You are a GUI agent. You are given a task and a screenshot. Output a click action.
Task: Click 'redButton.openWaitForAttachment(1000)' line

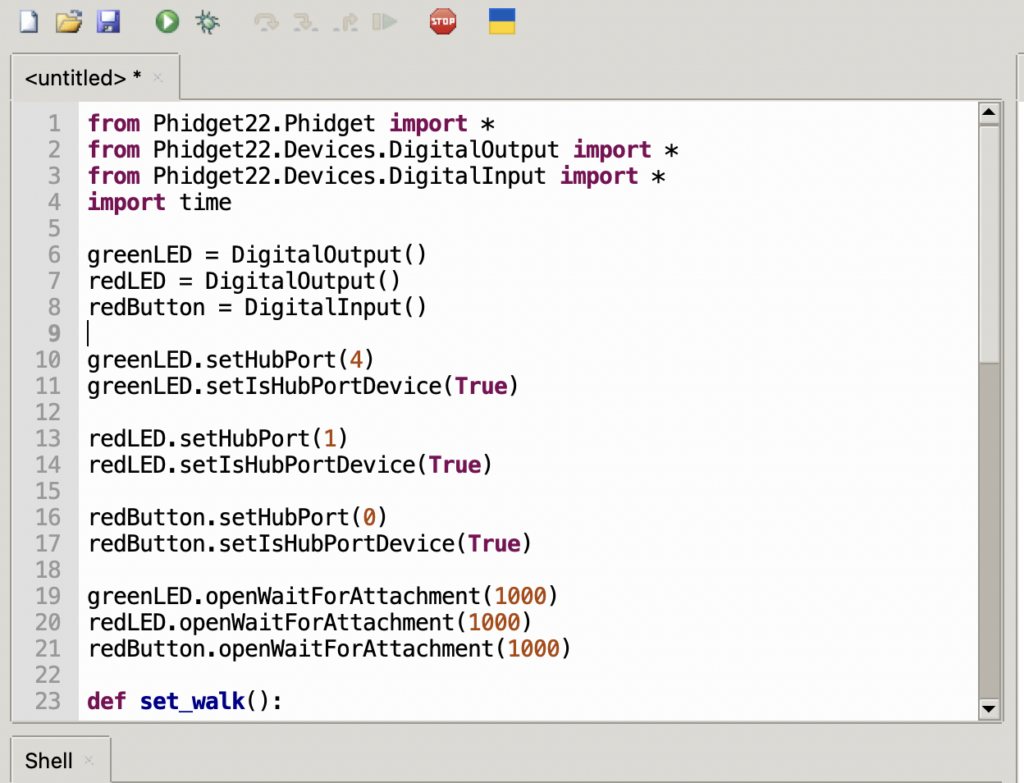point(329,648)
